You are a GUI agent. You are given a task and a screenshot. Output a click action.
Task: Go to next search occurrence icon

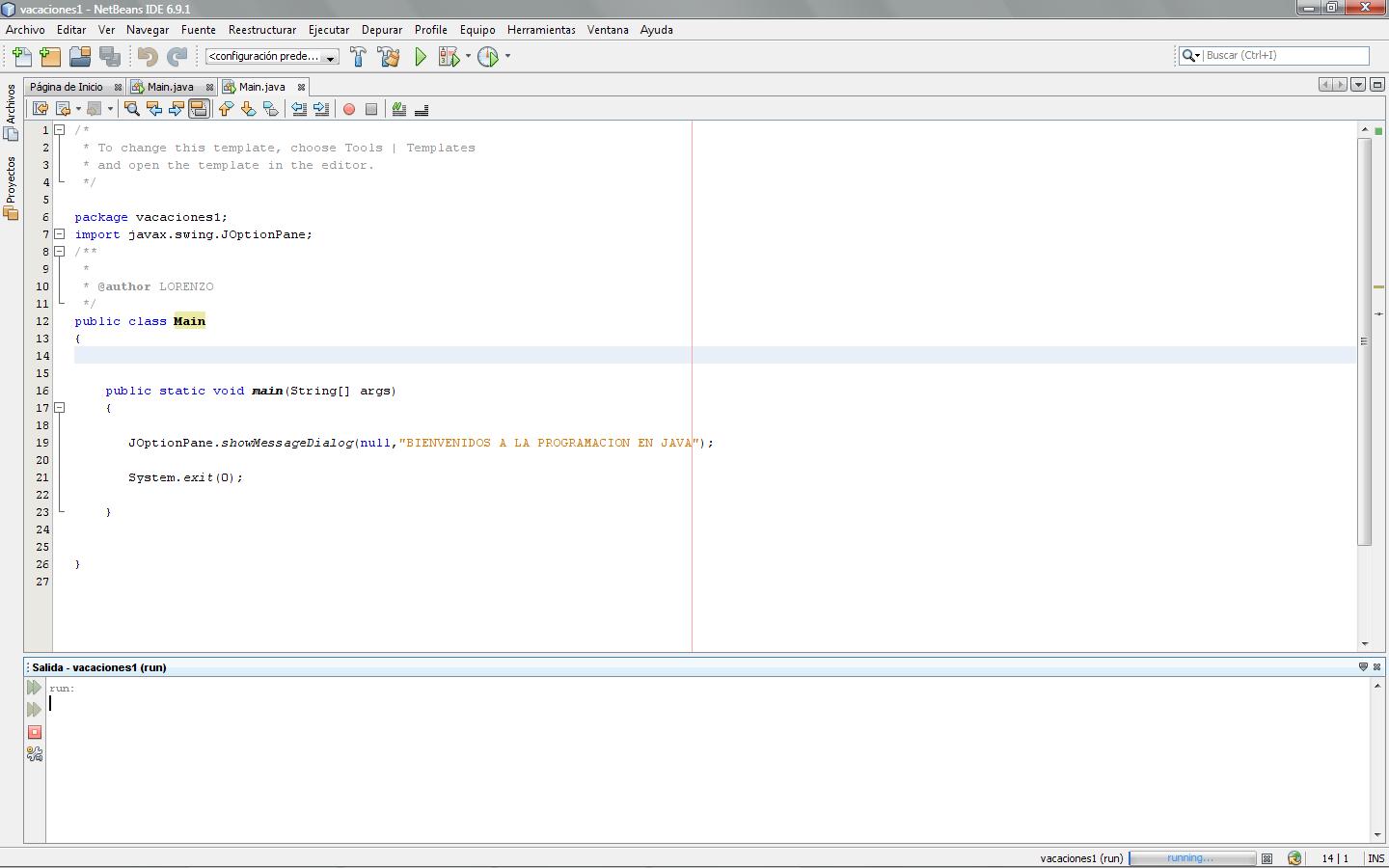click(x=177, y=109)
